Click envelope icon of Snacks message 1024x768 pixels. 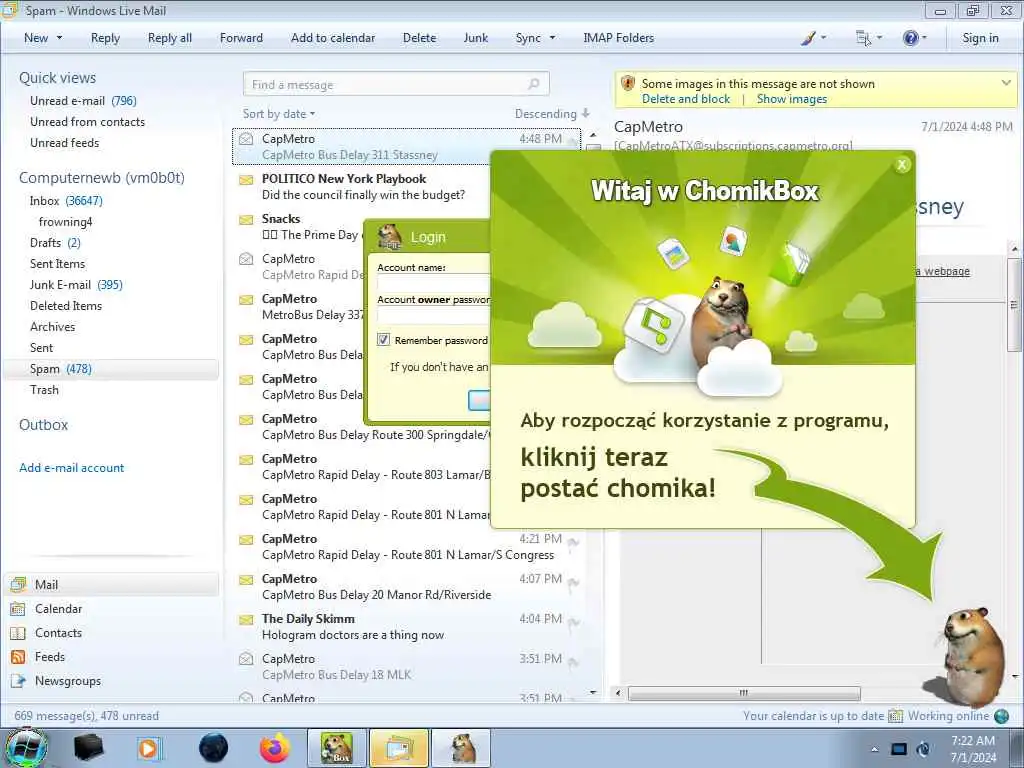246,219
